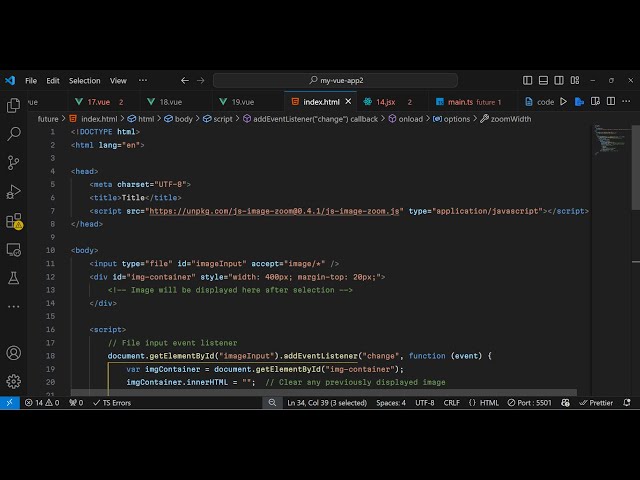Image resolution: width=640 pixels, height=480 pixels.
Task: Open the Extensions view with warning badge
Action: [14, 221]
